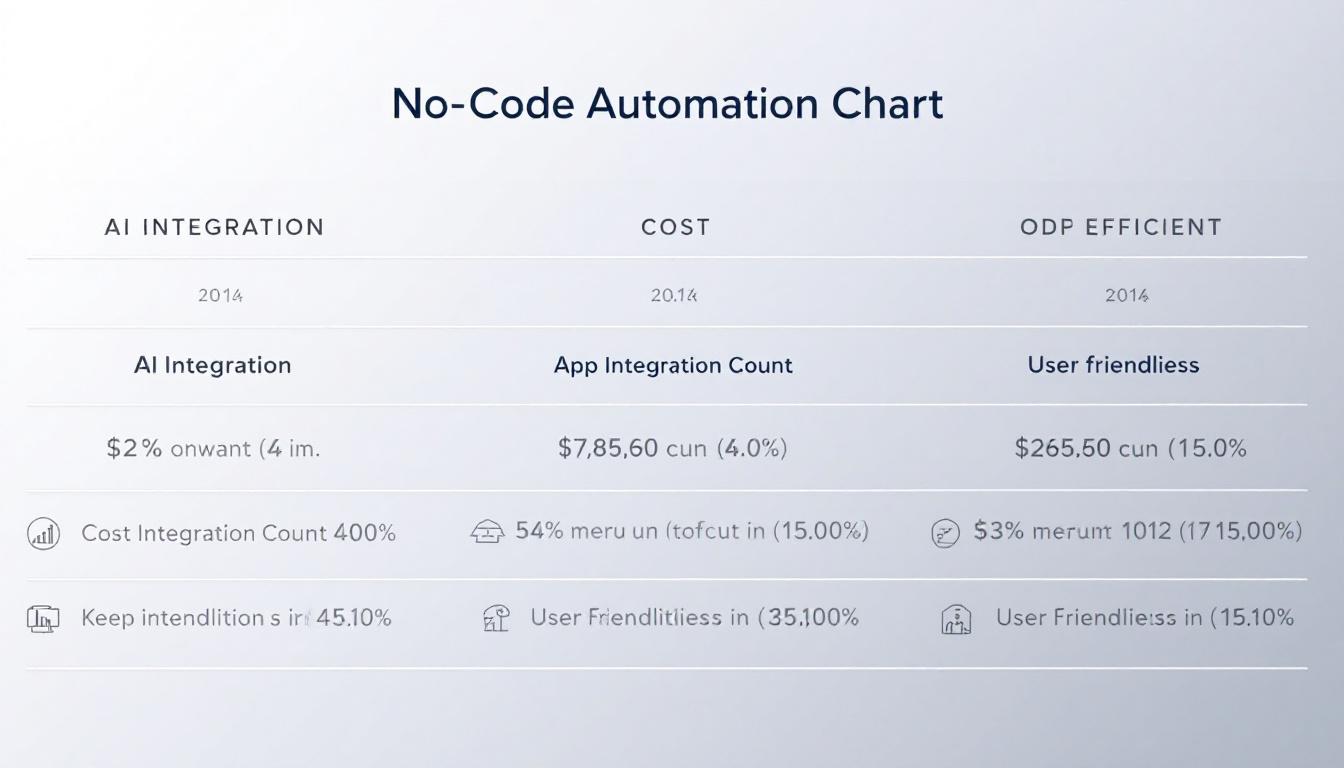Viewport: 1344px width, 768px height.
Task: Click the house icon beside User Friendliess in (15.10%
Action: [956, 620]
